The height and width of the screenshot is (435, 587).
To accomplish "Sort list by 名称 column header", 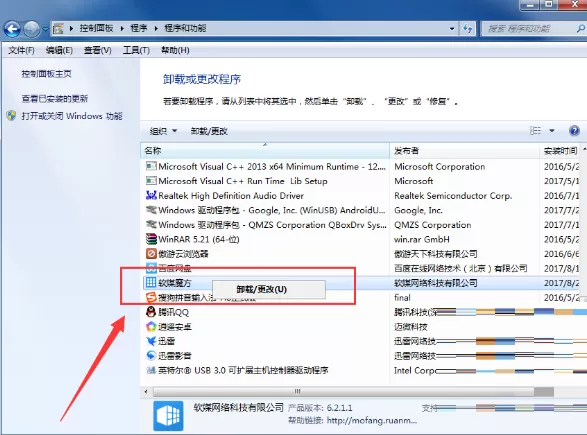I will 265,150.
